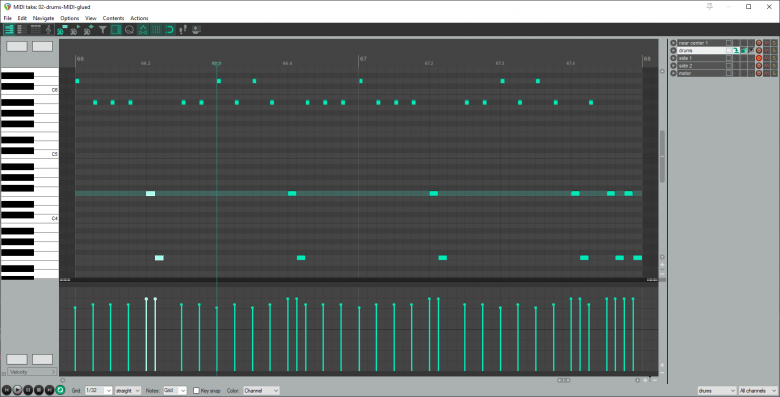Enable Key snap checkbox

click(196, 391)
